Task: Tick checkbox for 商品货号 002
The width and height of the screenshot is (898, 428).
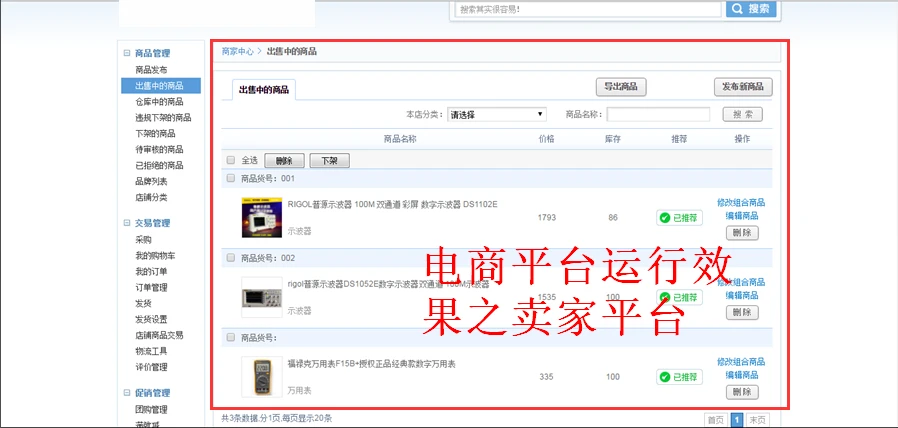Action: (x=231, y=258)
